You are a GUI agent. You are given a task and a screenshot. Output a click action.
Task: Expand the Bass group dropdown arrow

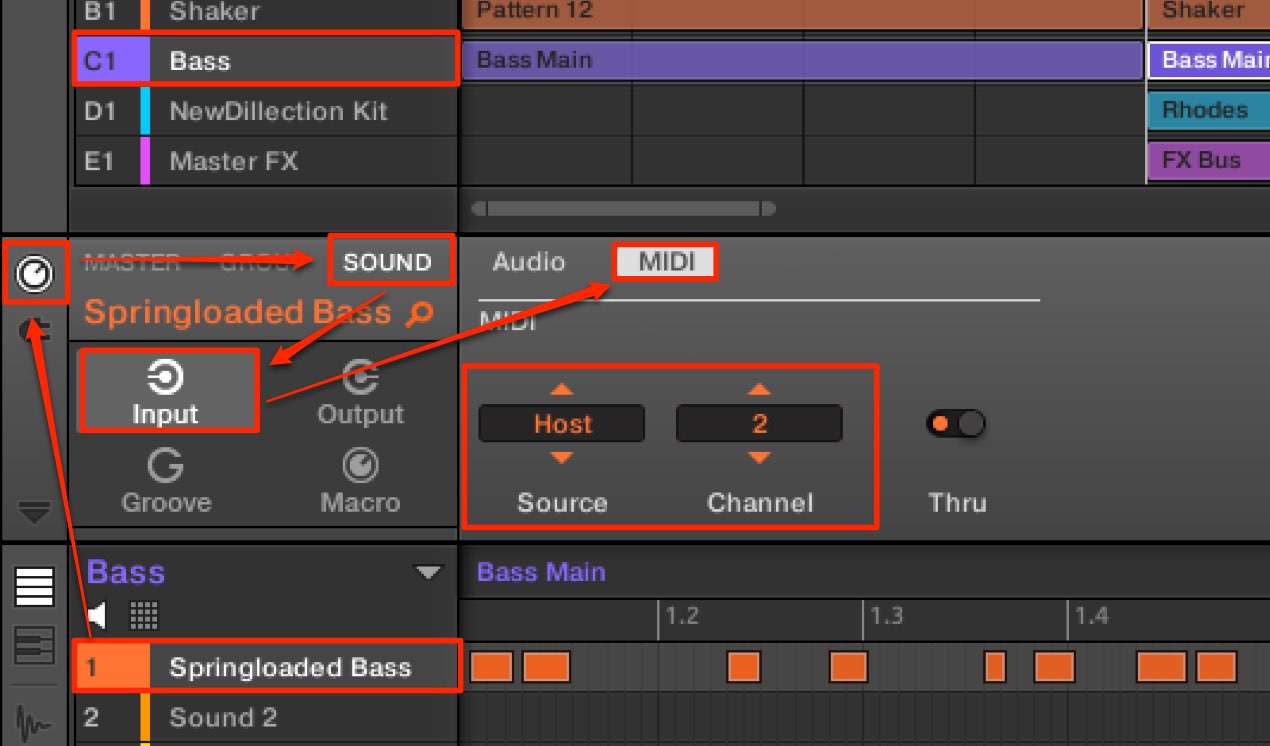[429, 573]
